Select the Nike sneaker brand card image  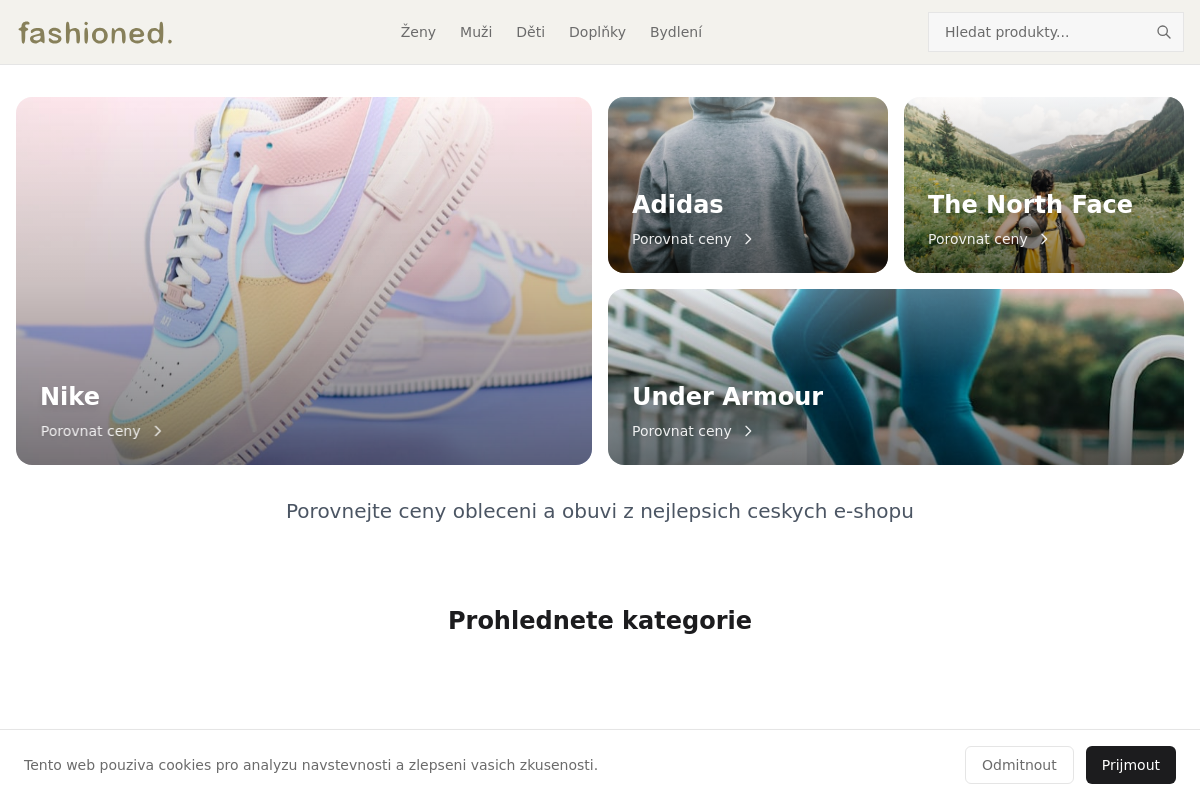tap(304, 281)
